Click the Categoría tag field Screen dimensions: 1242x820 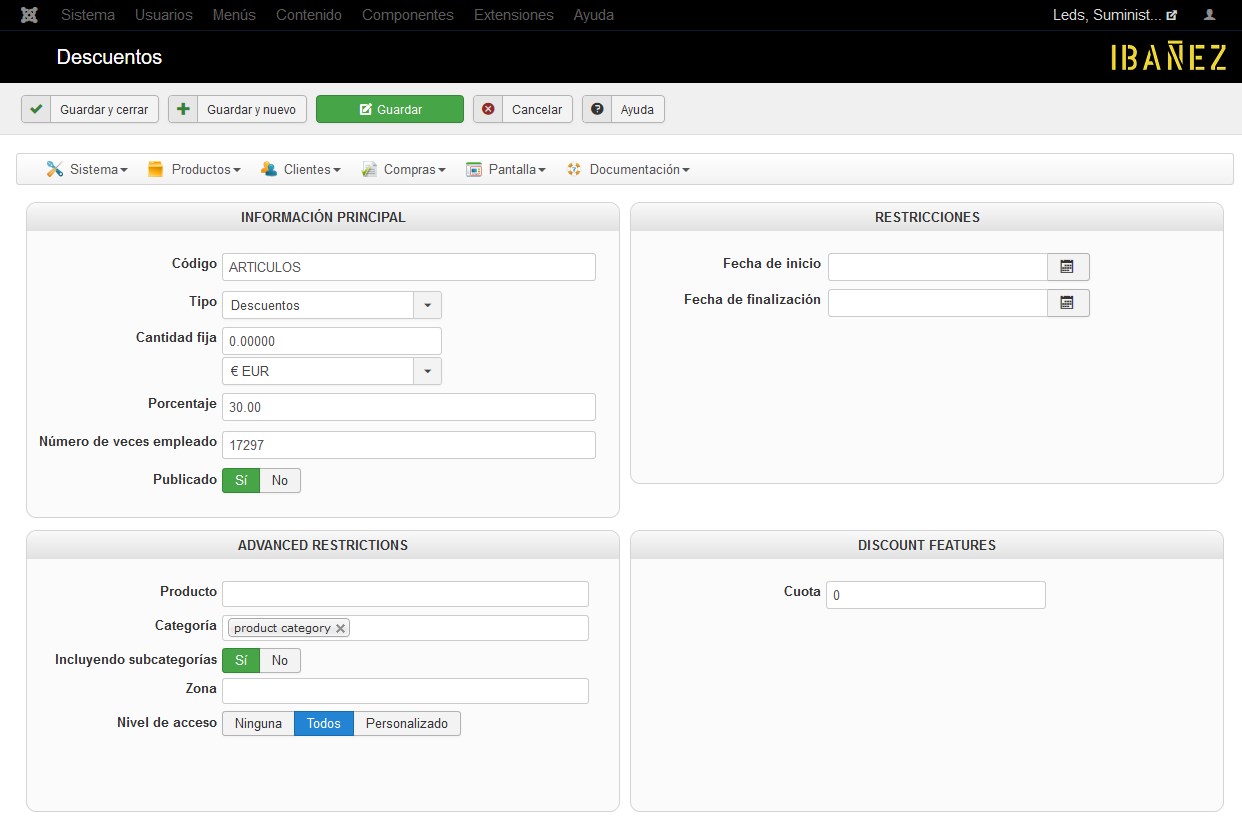405,628
